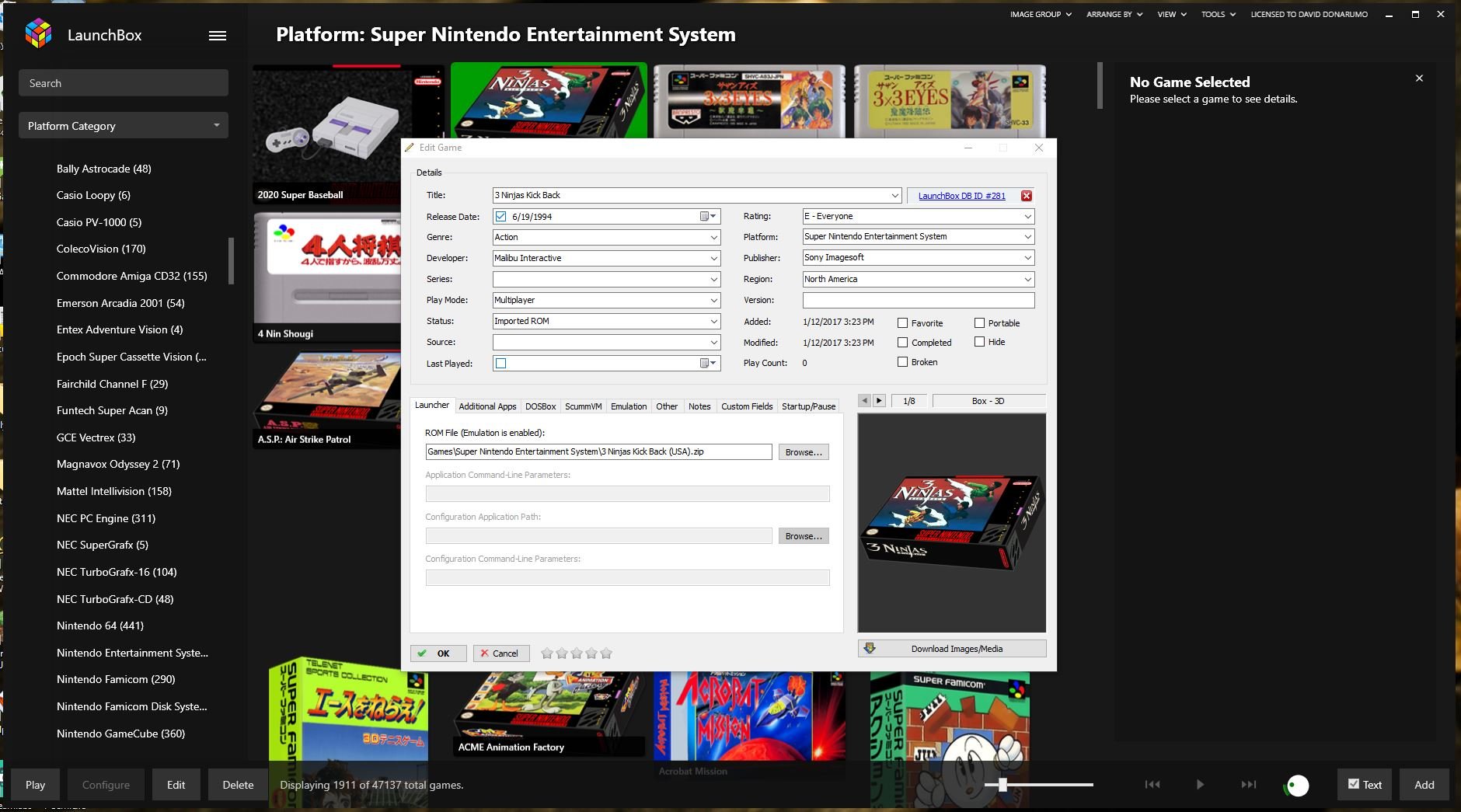1461x812 pixels.
Task: Click the Play button in bottom bar
Action: [35, 785]
